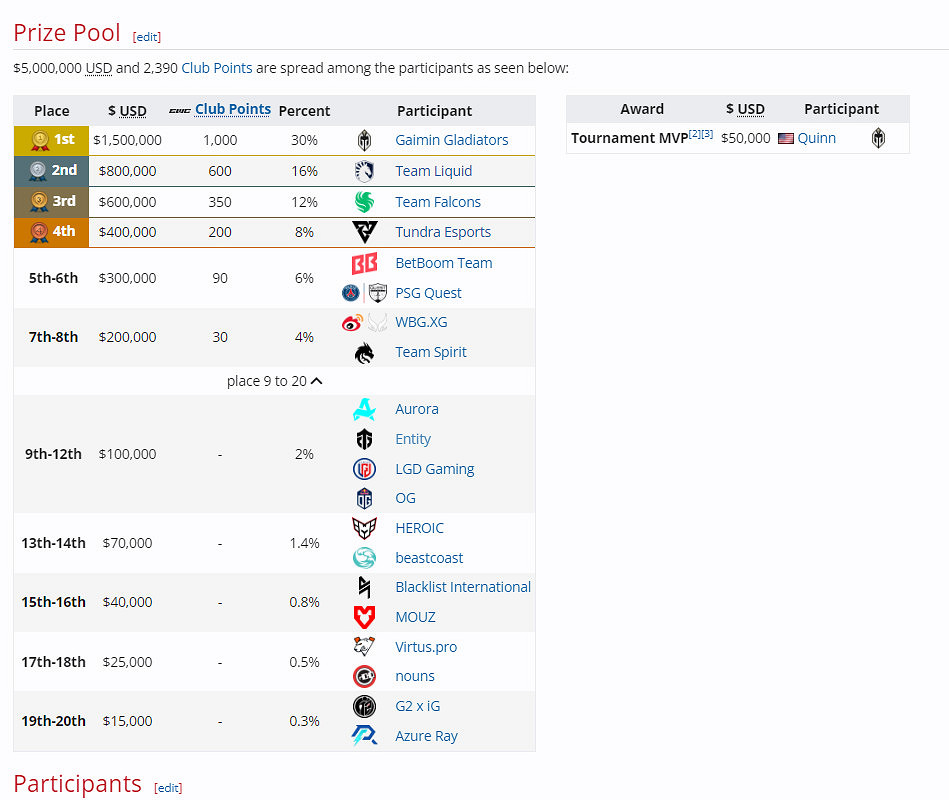The height and width of the screenshot is (800, 949).
Task: Click the Team Falcons green logo
Action: click(365, 200)
